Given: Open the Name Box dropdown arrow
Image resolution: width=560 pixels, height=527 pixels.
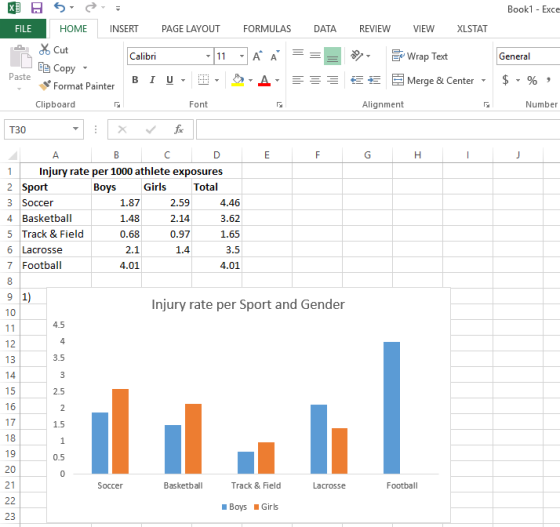Looking at the screenshot, I should coord(75,129).
